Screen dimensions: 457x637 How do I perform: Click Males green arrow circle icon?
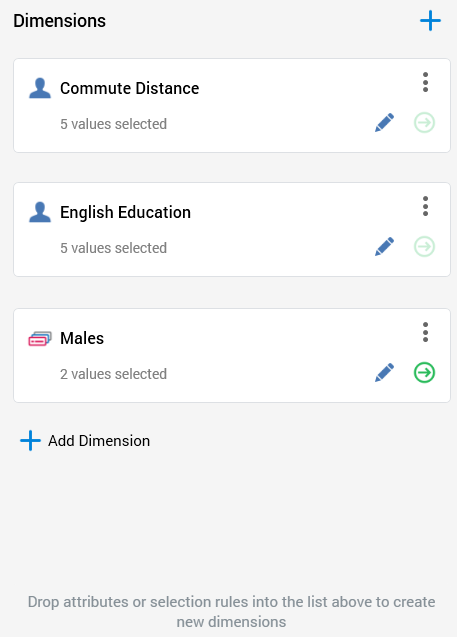coord(425,372)
